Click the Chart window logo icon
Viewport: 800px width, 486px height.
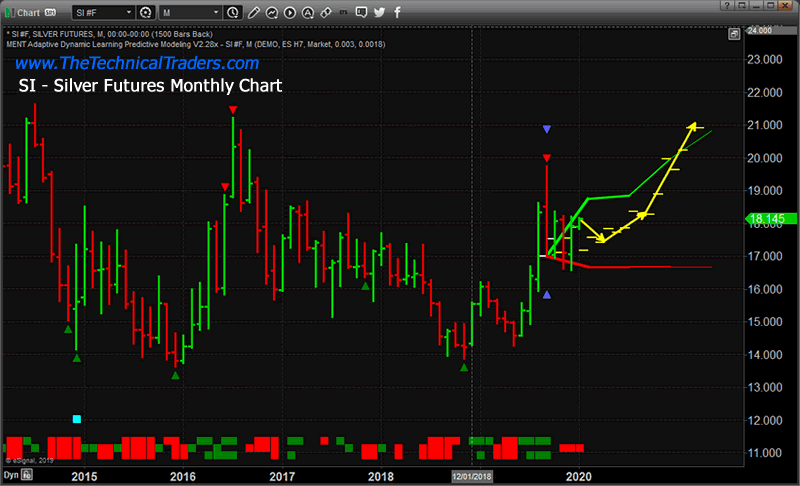pos(10,13)
